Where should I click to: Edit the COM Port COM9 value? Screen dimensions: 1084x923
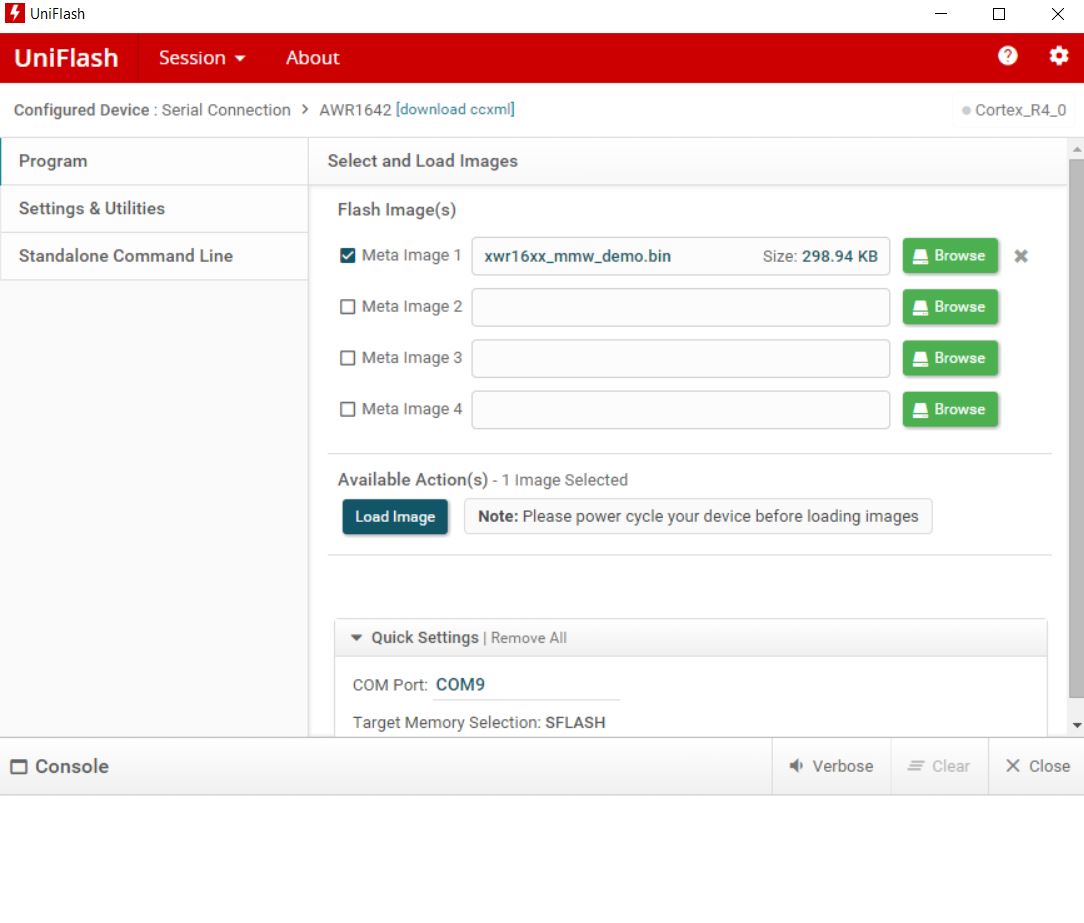(526, 684)
